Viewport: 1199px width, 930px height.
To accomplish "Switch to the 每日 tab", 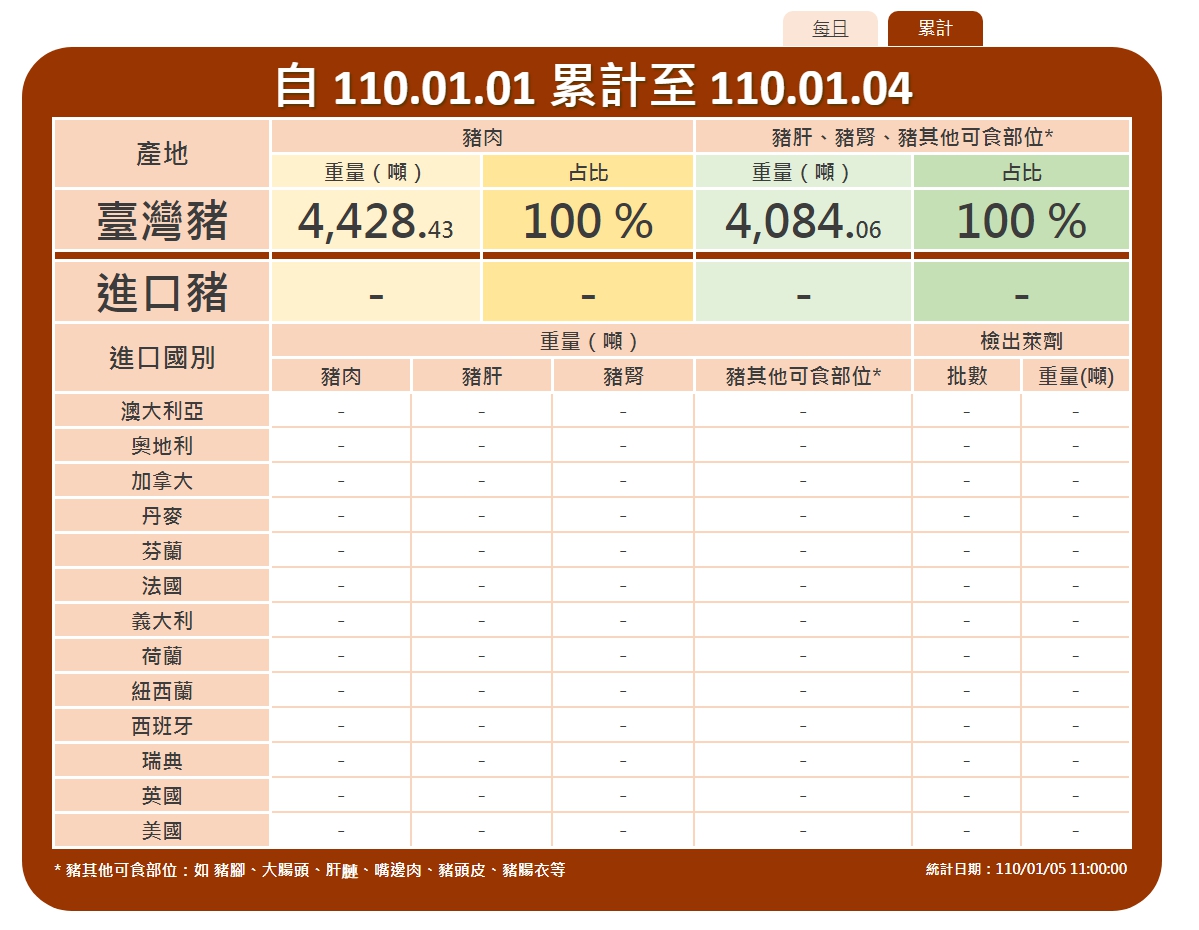I will coord(830,29).
